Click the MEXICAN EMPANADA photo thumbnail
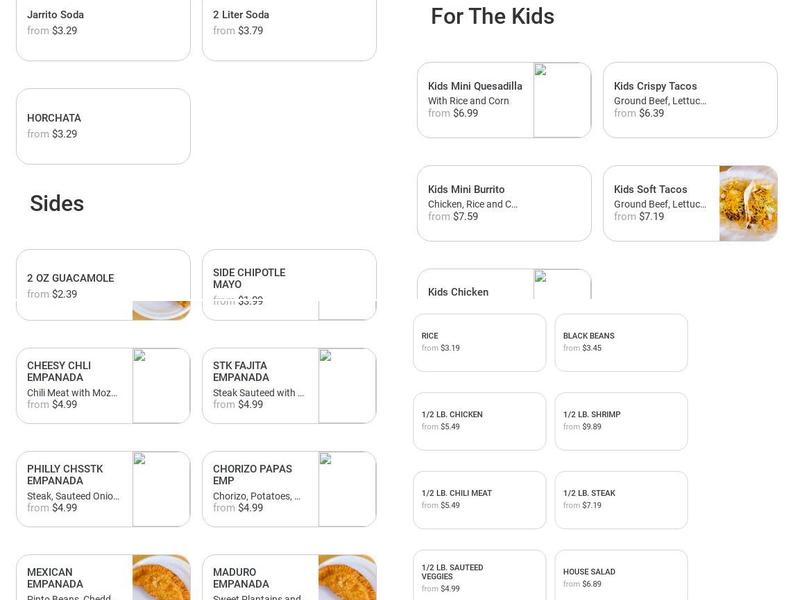This screenshot has width=800, height=600. pyautogui.click(x=161, y=578)
